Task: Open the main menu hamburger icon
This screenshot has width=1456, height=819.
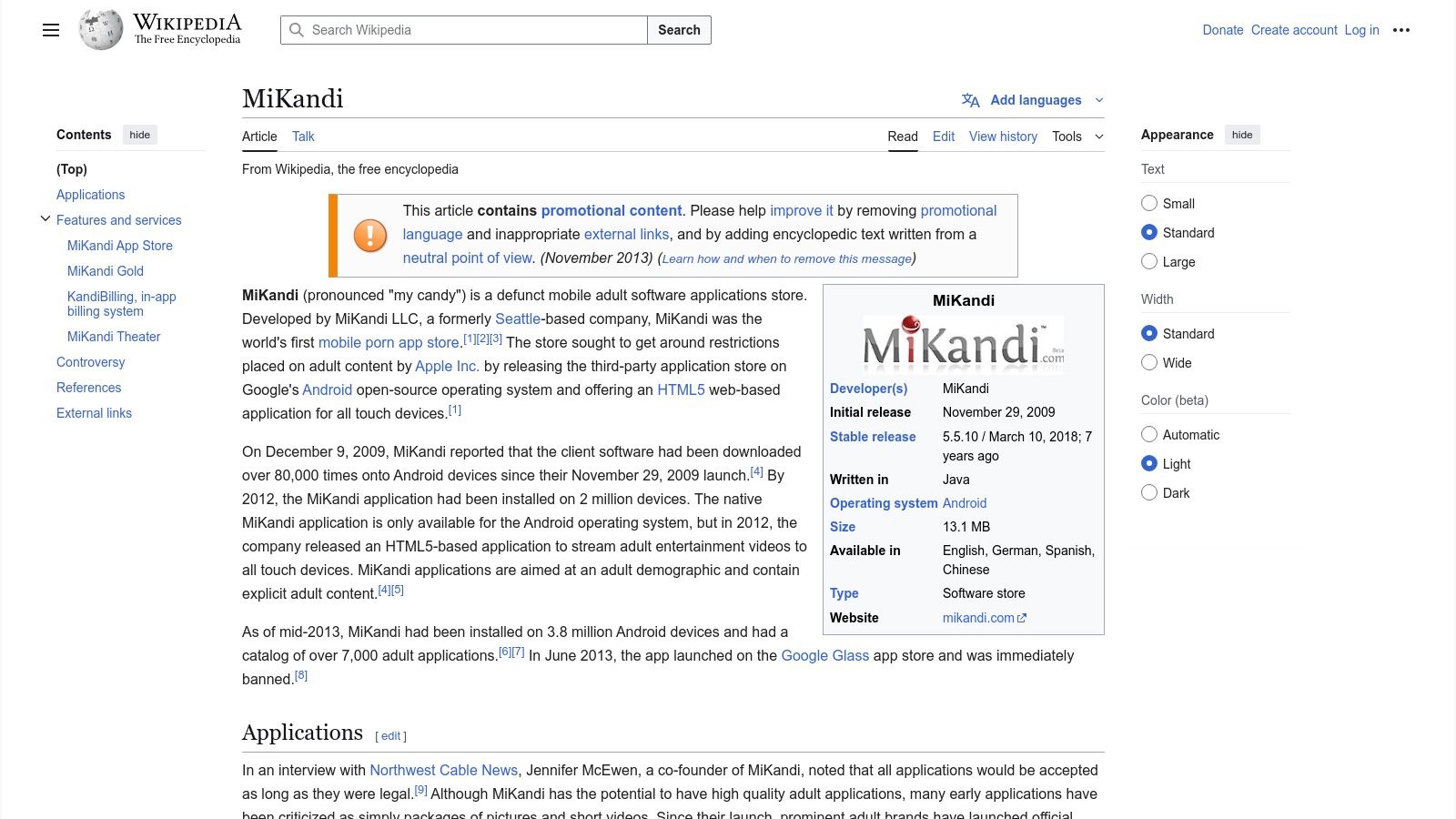Action: [x=51, y=30]
